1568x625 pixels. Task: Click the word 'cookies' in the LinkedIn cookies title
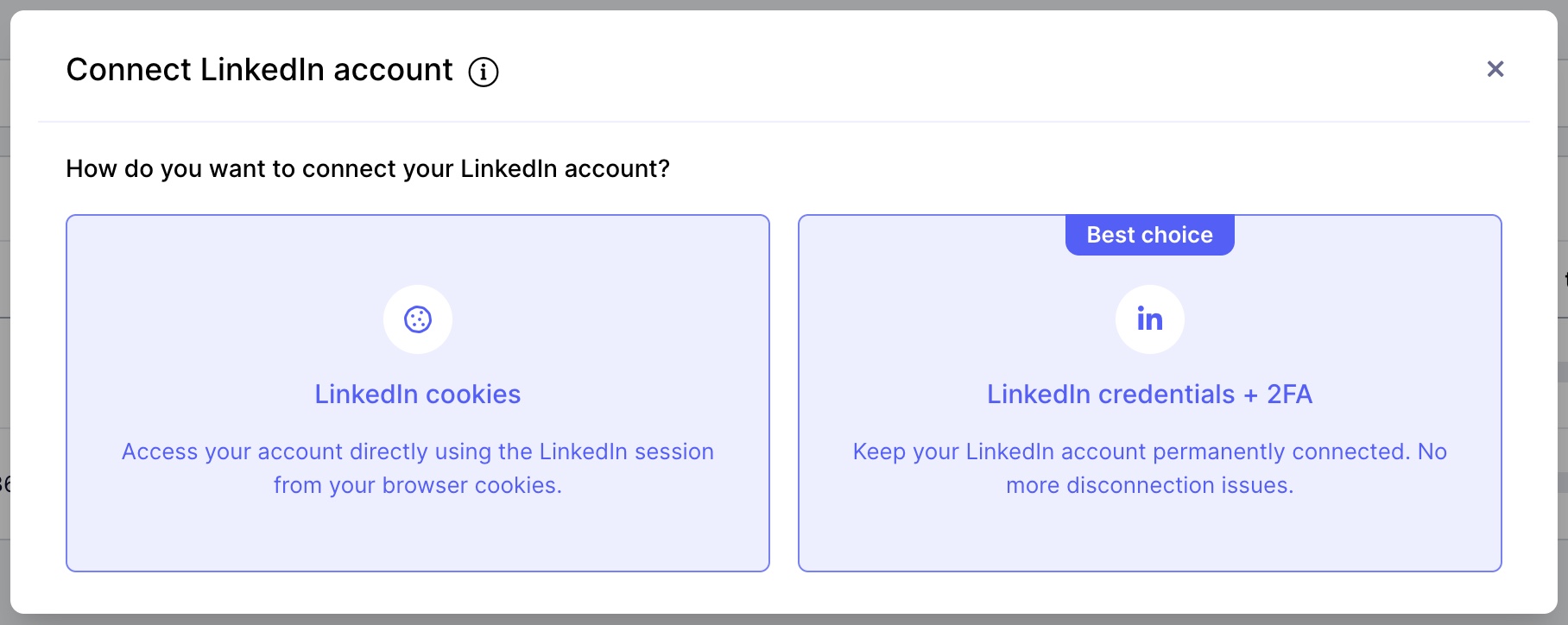coord(473,395)
